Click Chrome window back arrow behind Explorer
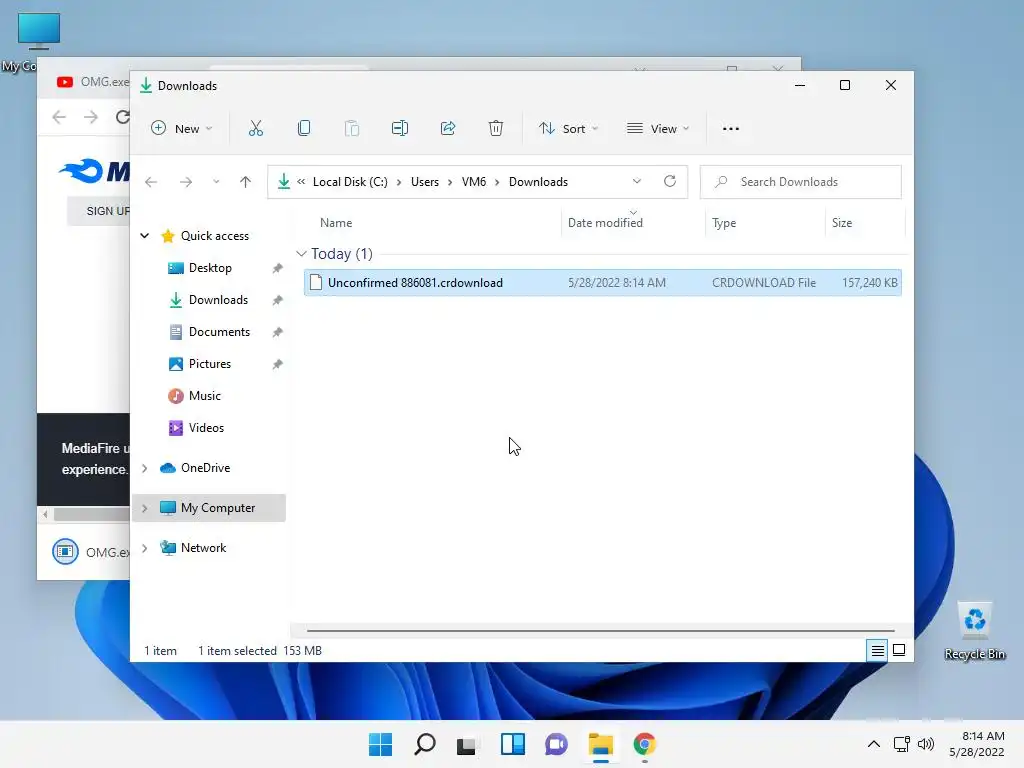 pyautogui.click(x=59, y=117)
